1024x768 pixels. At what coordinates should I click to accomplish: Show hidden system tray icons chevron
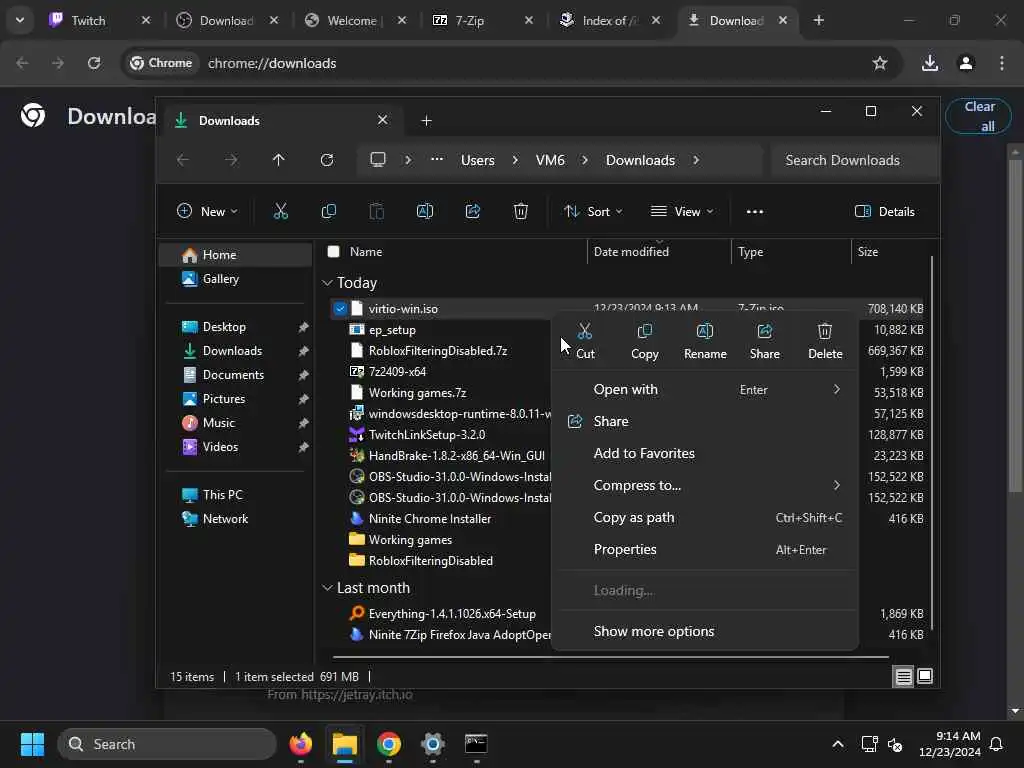(x=838, y=744)
